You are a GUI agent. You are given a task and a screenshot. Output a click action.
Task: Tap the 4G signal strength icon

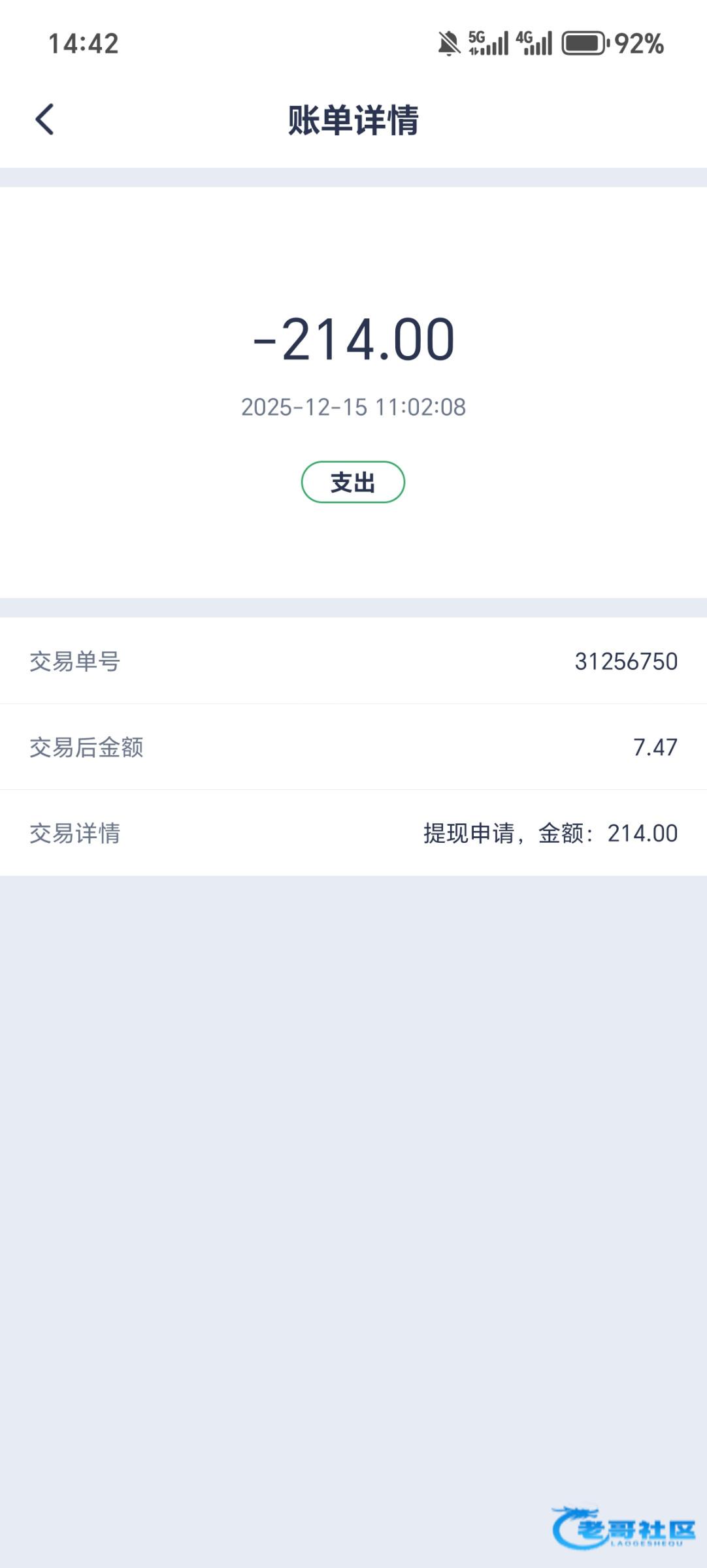(x=534, y=44)
